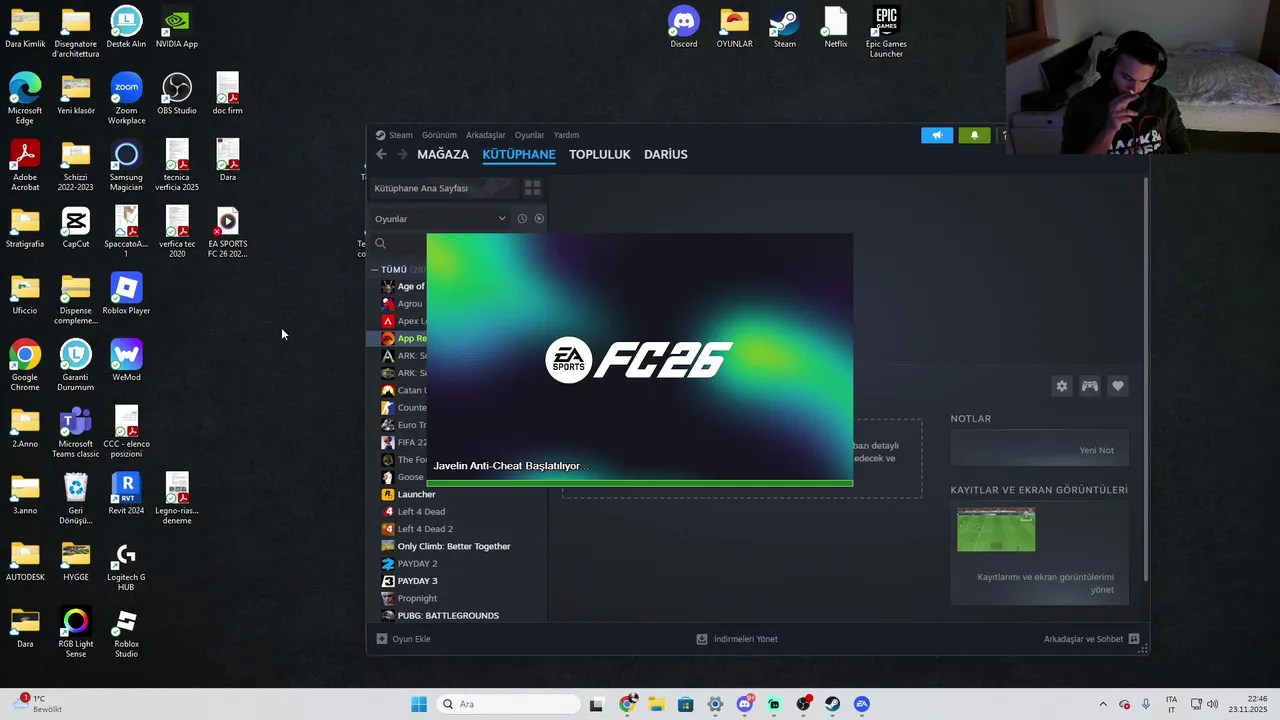Open the Steam menu in the menu bar
The height and width of the screenshot is (720, 1280).
(x=400, y=135)
